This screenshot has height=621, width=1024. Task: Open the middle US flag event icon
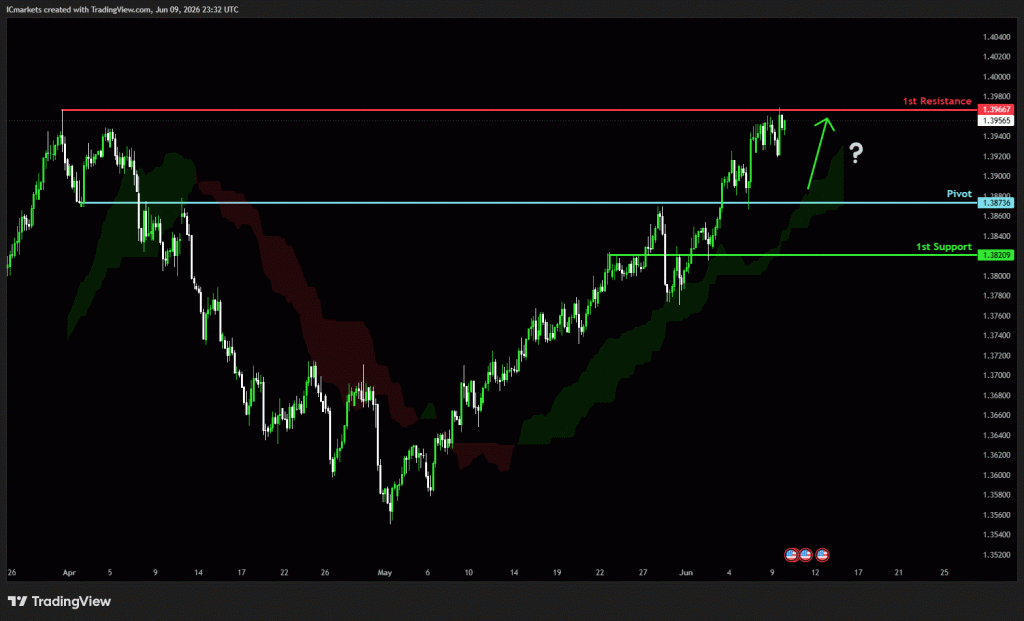click(806, 555)
